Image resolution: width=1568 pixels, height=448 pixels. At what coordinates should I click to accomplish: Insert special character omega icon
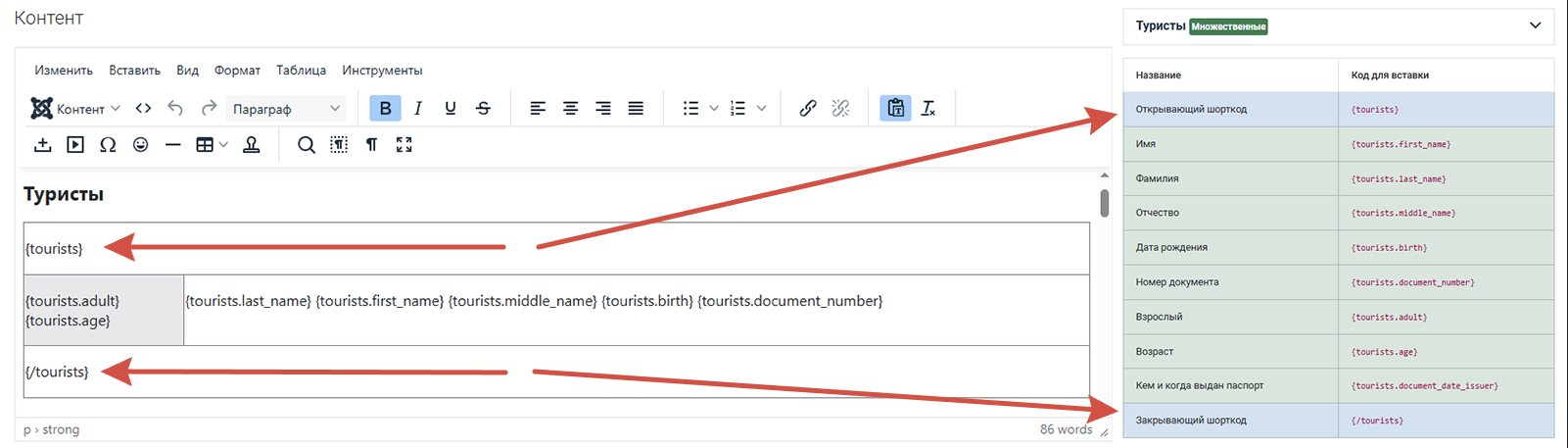pyautogui.click(x=108, y=145)
